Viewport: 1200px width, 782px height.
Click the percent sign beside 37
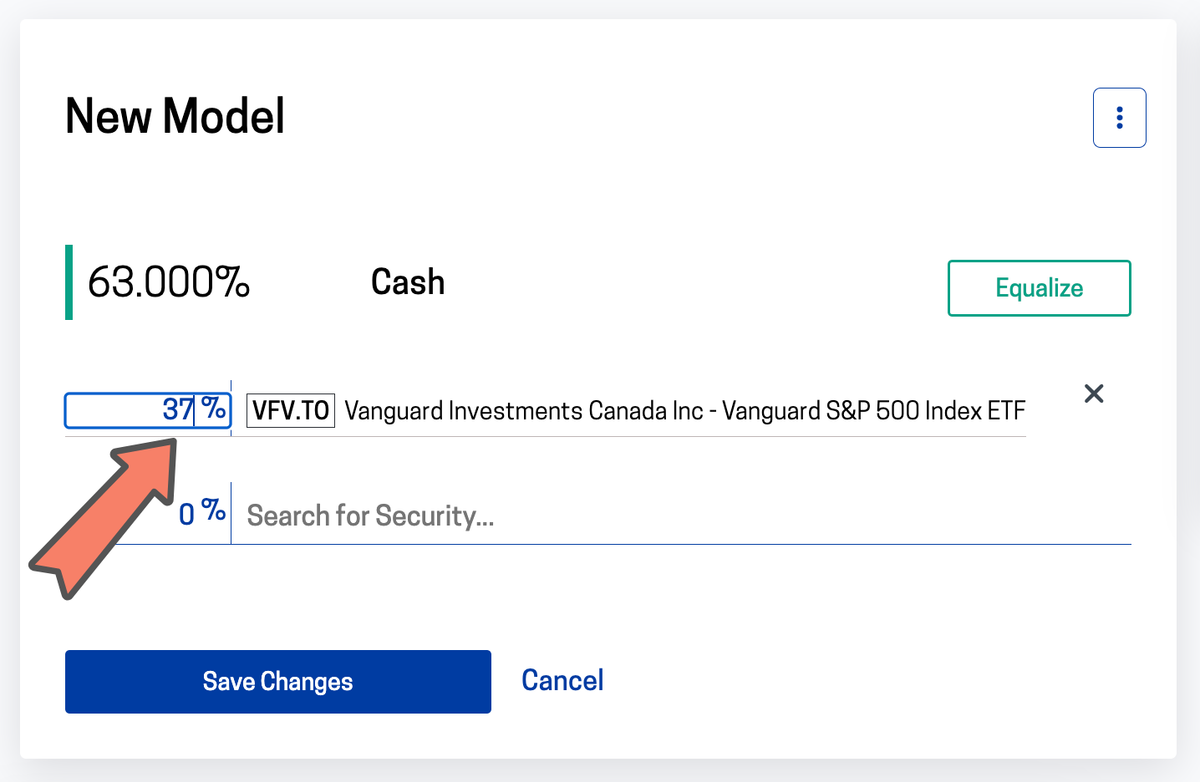click(x=213, y=410)
